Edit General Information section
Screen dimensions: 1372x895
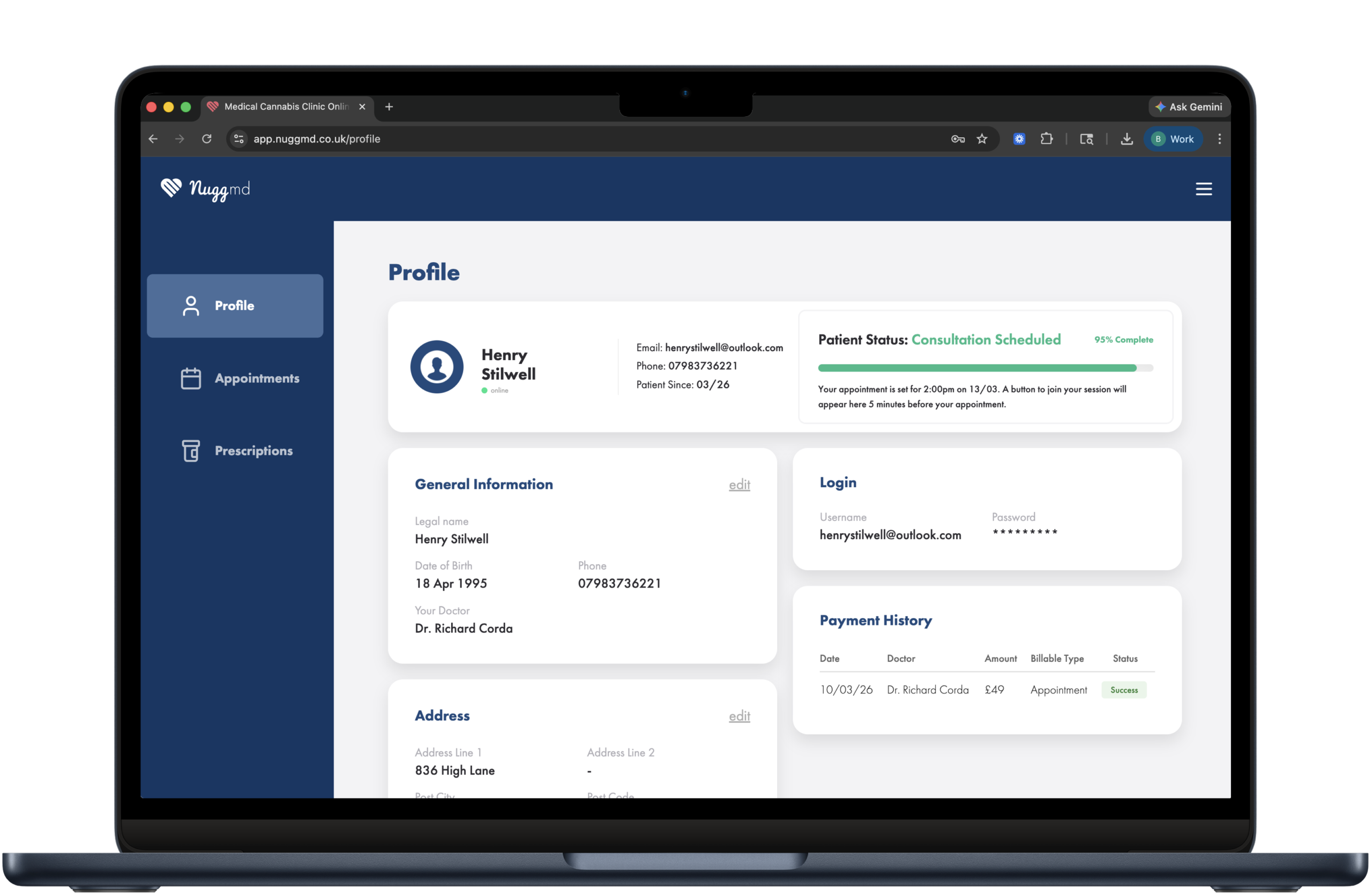[739, 484]
